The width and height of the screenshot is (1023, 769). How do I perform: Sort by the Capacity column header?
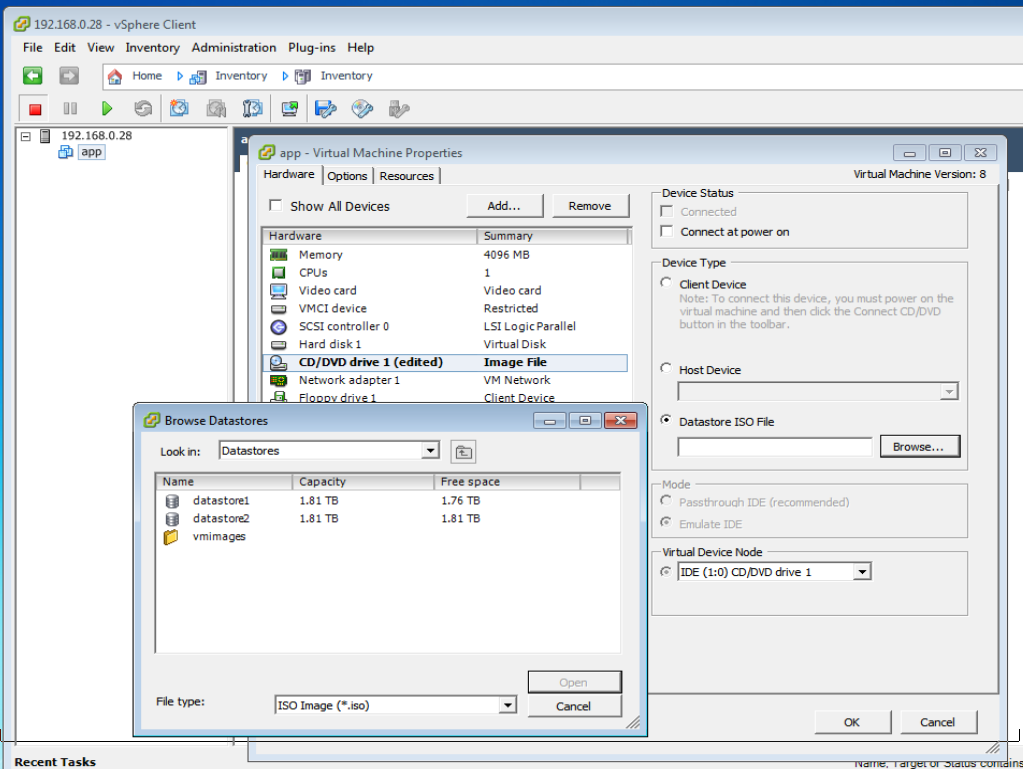(x=363, y=482)
